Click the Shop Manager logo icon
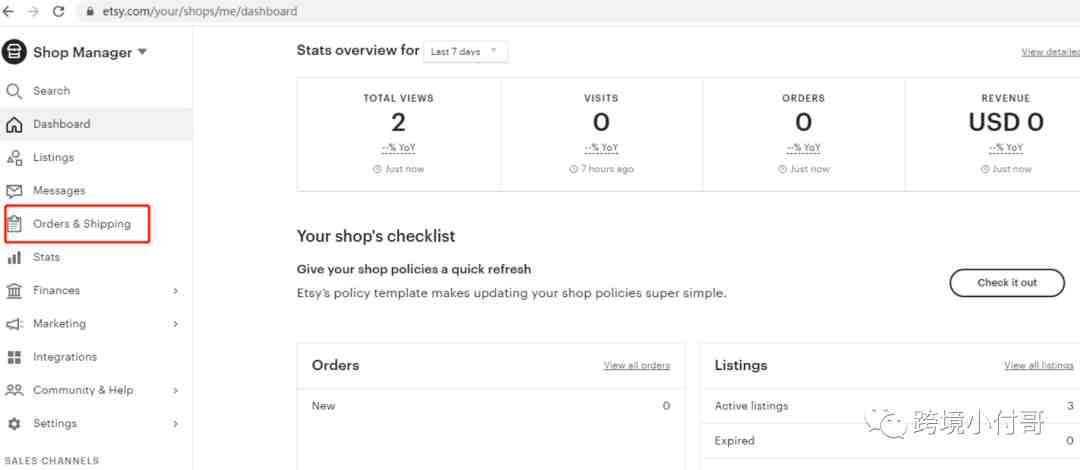The width and height of the screenshot is (1080, 470). pos(14,52)
